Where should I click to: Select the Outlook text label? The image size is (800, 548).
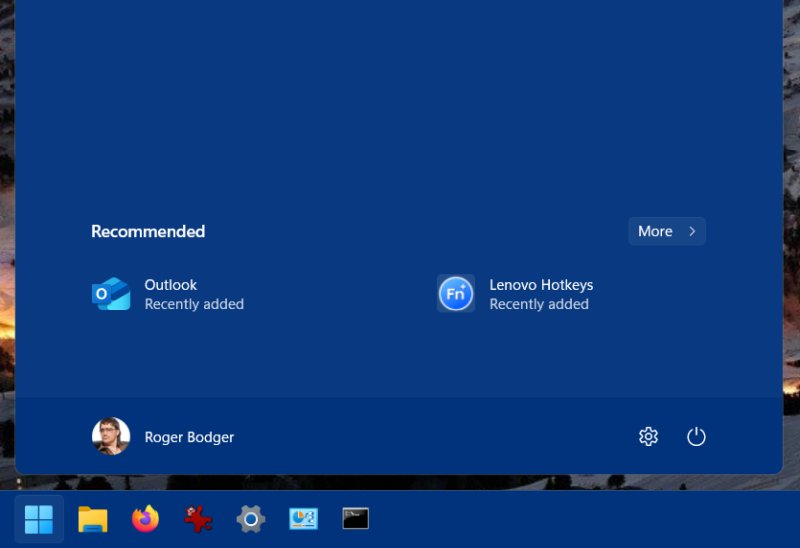pos(170,285)
